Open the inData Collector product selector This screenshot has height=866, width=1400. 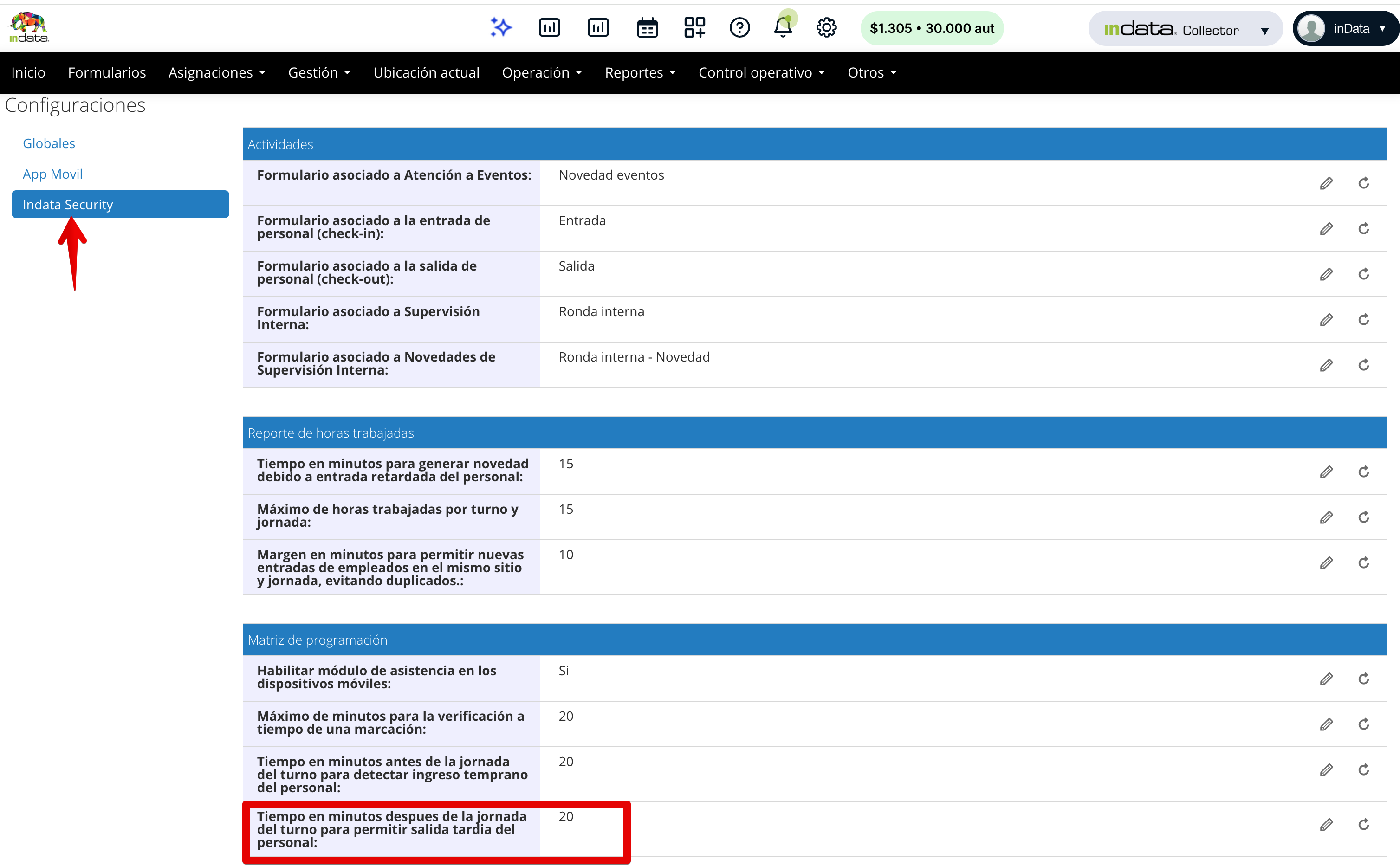tap(1185, 29)
